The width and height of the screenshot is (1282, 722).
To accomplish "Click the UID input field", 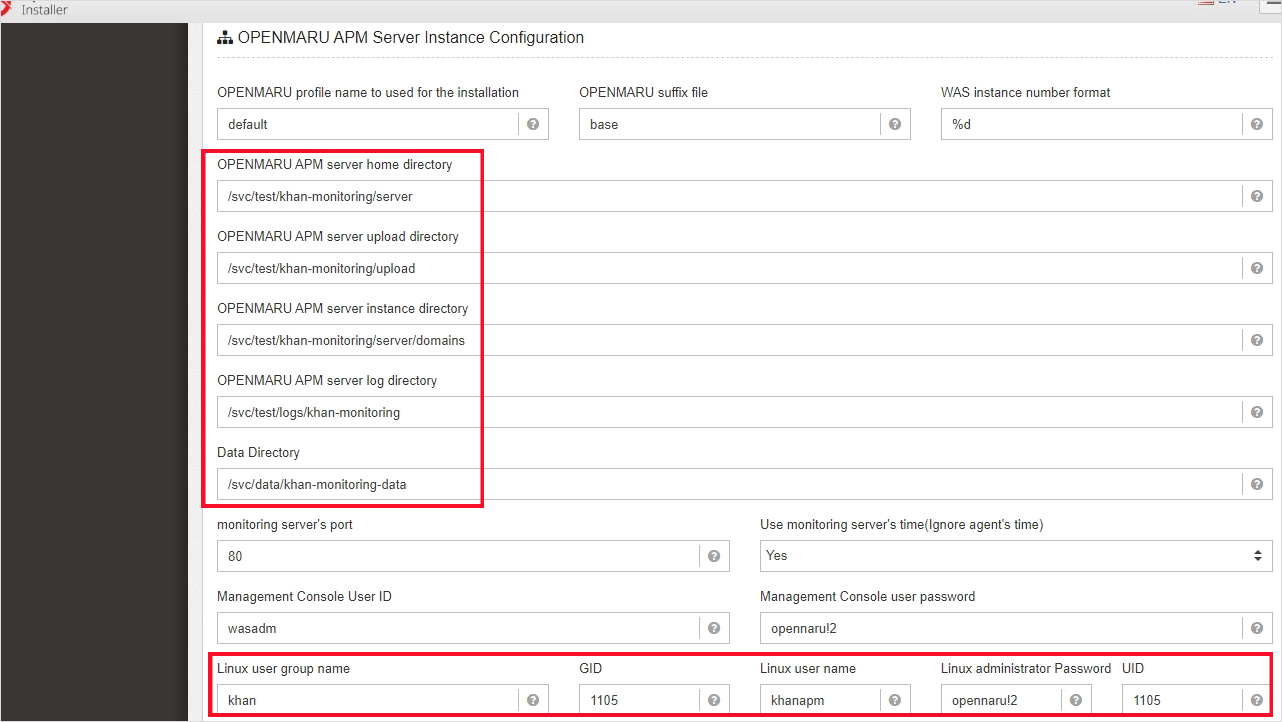I will [1181, 700].
